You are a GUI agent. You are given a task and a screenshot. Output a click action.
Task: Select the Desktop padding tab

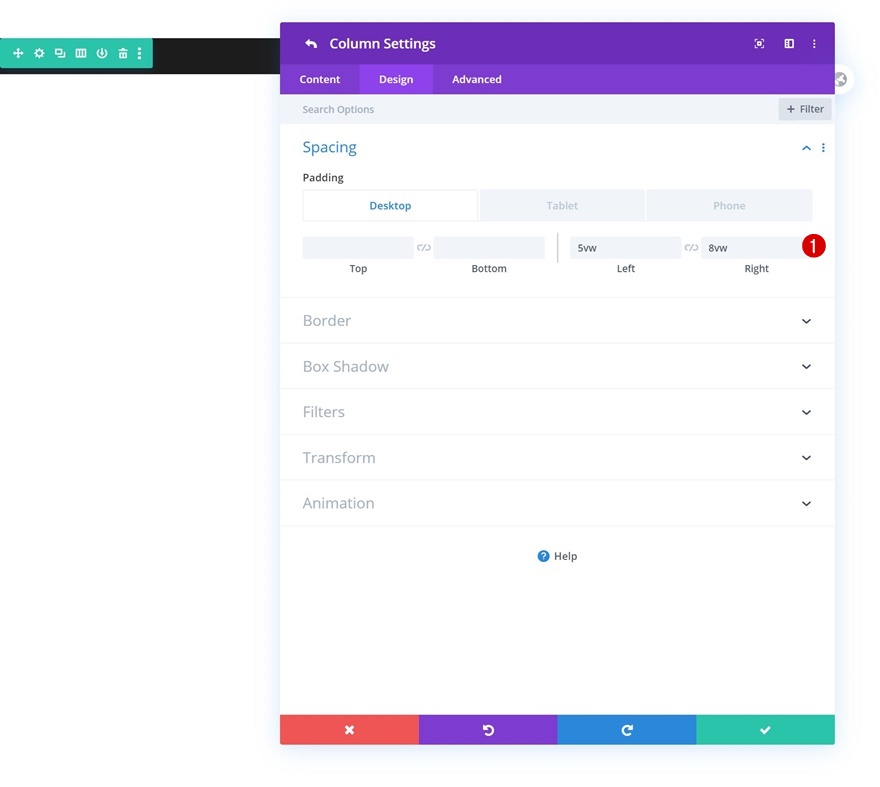click(x=390, y=205)
